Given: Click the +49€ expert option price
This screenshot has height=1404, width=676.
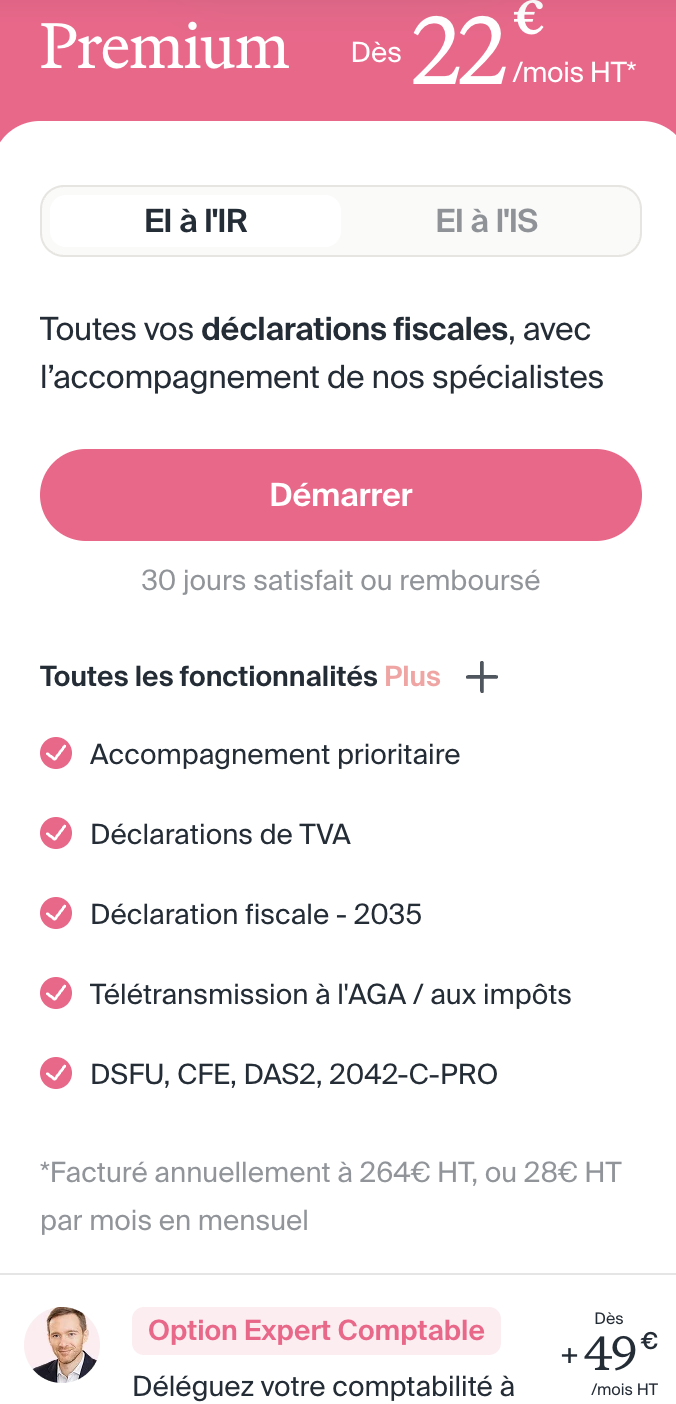Looking at the screenshot, I should point(610,1354).
